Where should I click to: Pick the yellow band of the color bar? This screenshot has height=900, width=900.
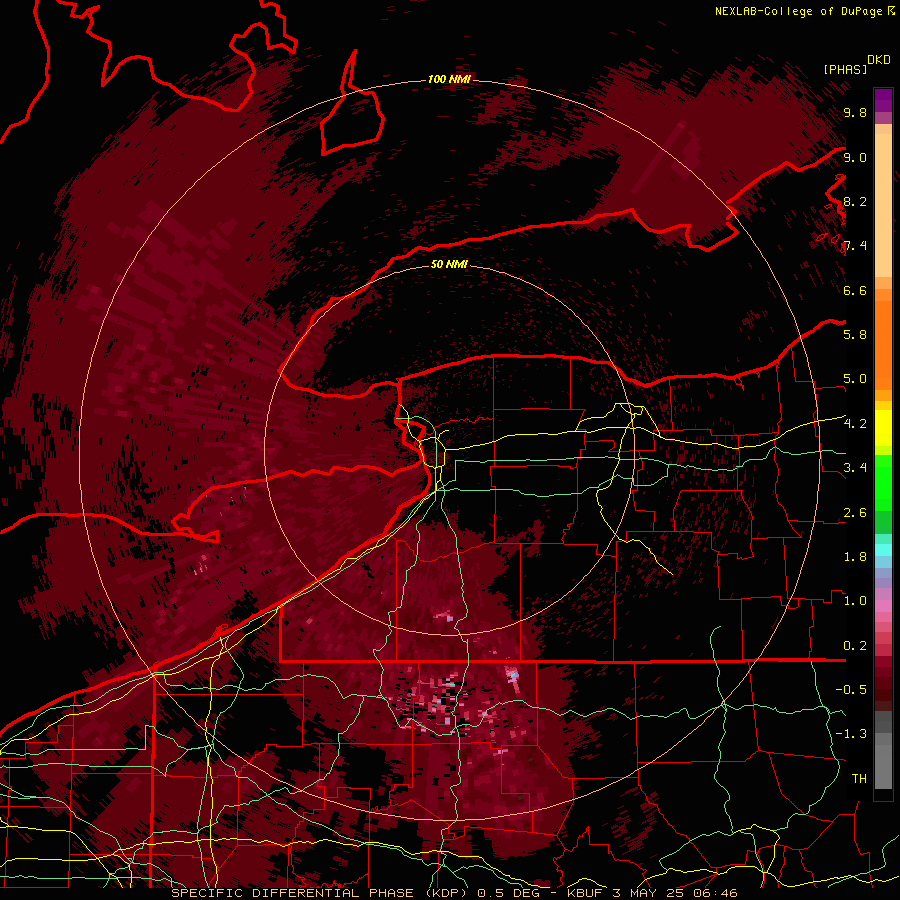pos(883,428)
